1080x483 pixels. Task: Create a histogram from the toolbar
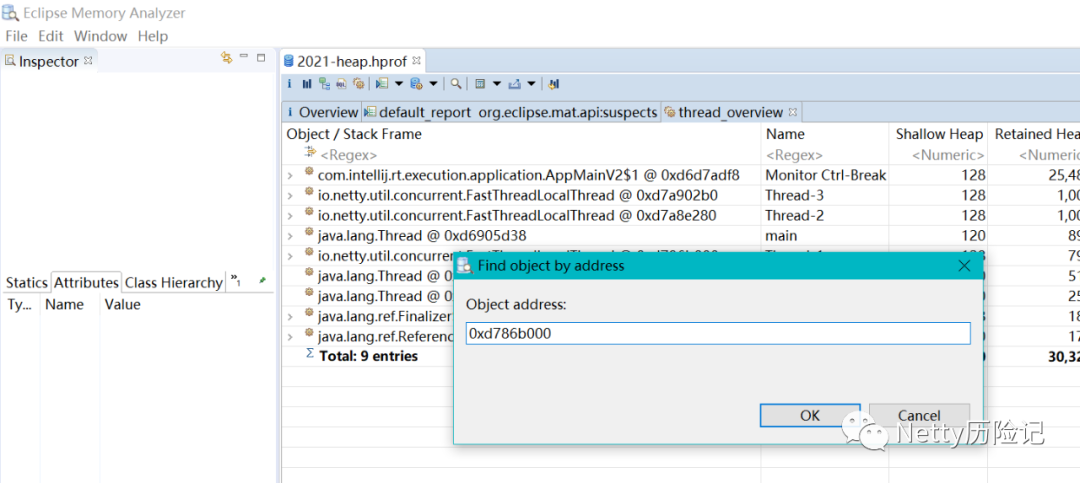[307, 83]
